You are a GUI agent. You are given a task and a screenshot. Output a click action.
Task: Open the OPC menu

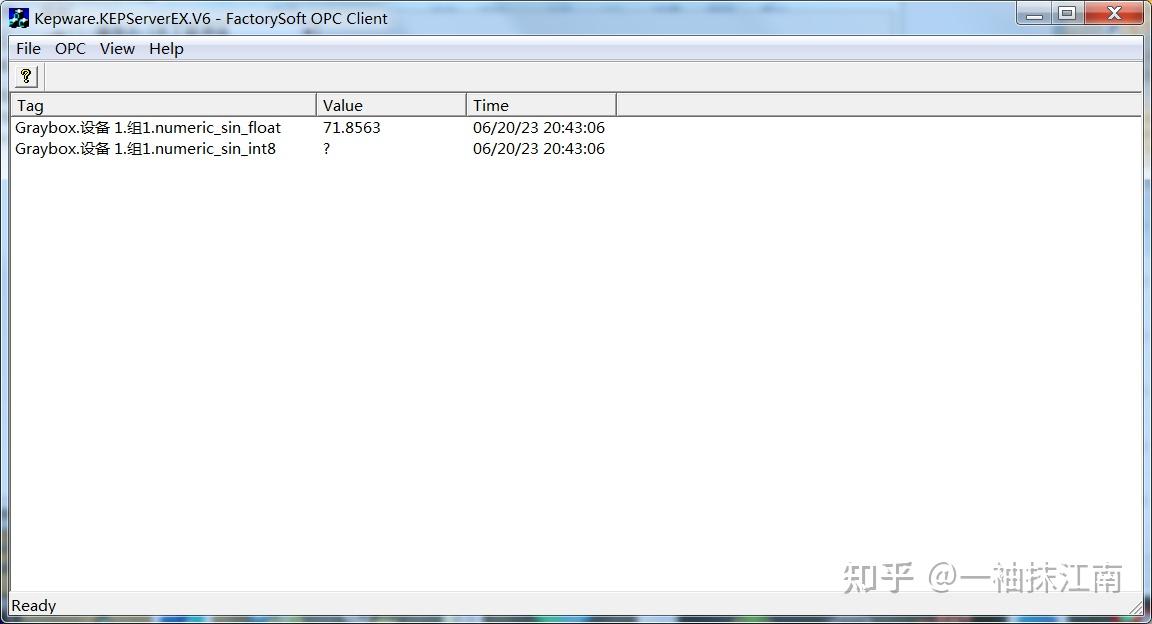(x=69, y=48)
